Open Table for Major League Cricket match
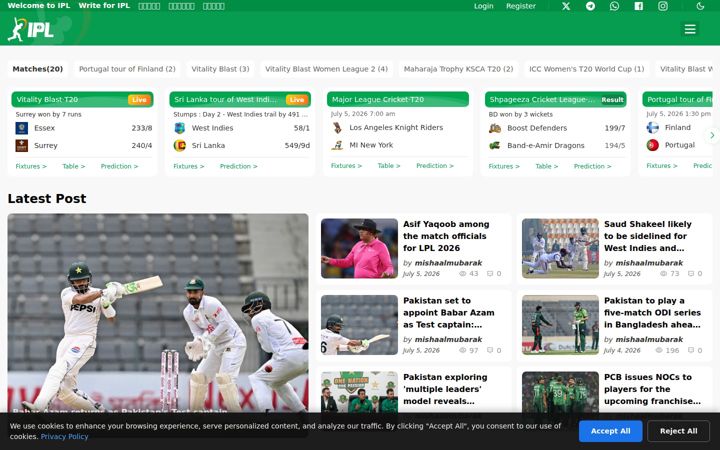The image size is (720, 450). pyautogui.click(x=389, y=166)
